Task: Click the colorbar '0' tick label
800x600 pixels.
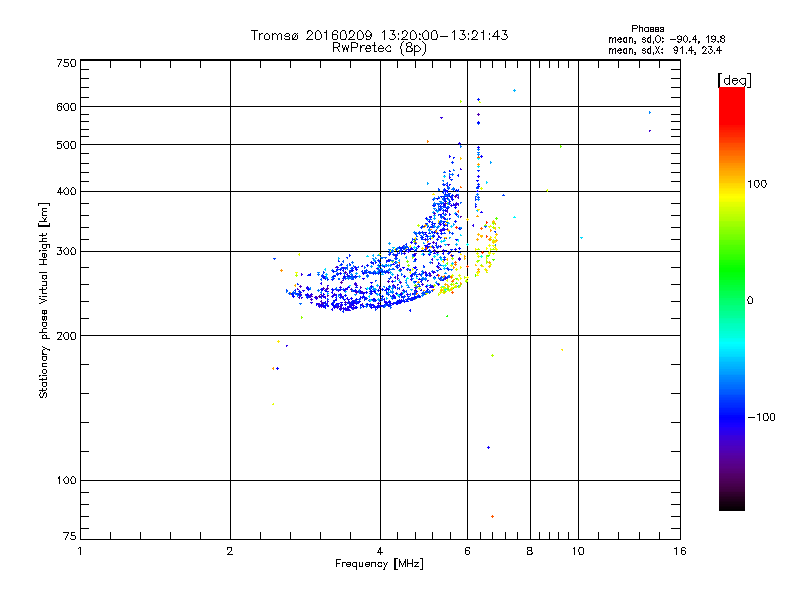Action: (750, 301)
